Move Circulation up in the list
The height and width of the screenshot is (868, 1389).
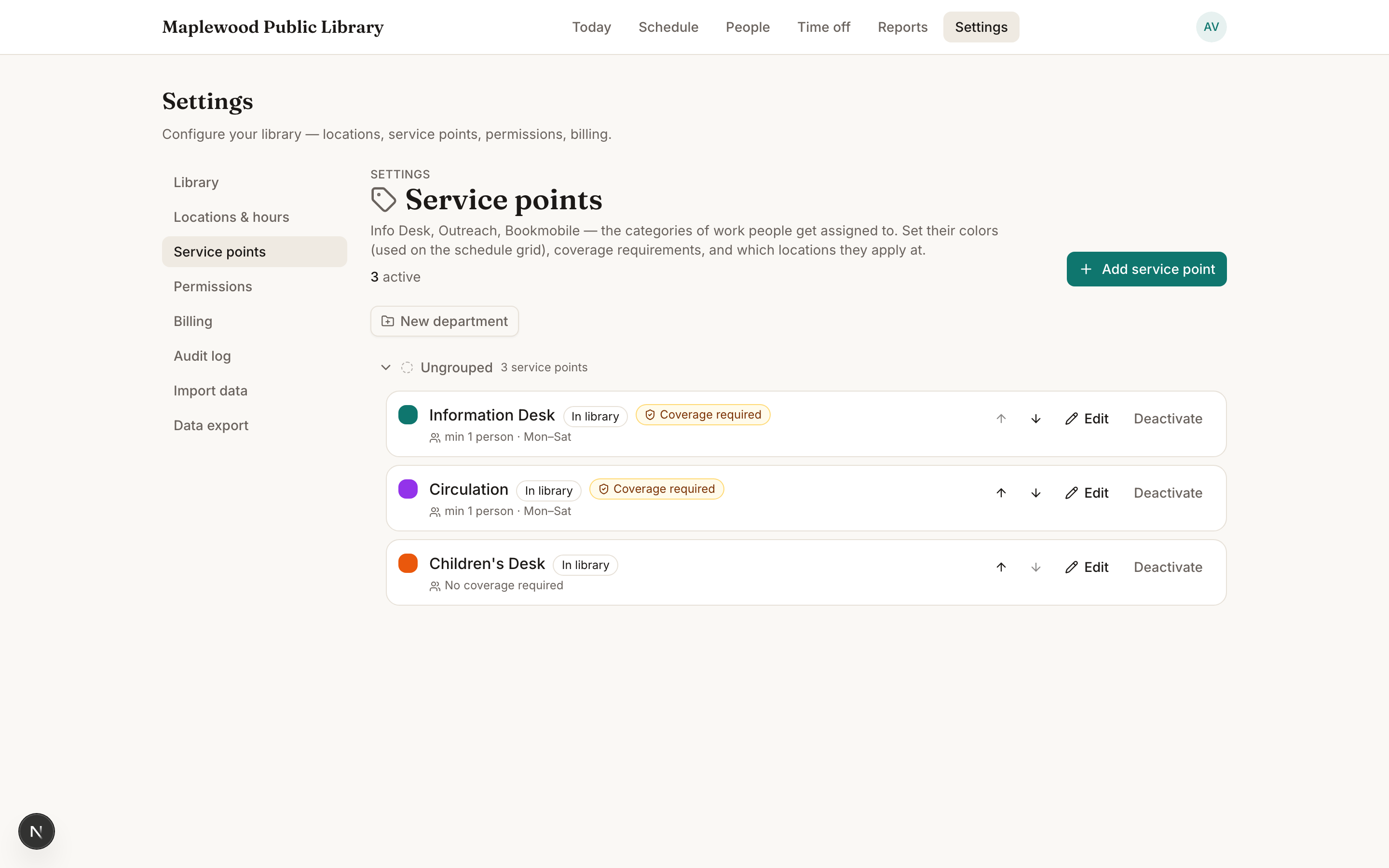(1001, 492)
